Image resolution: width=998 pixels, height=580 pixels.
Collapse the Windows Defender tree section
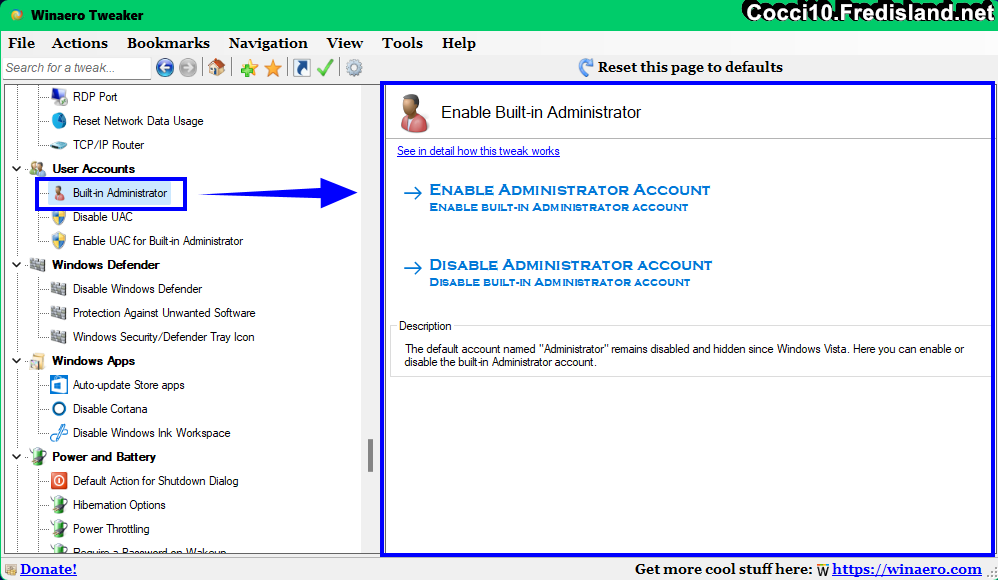point(17,265)
